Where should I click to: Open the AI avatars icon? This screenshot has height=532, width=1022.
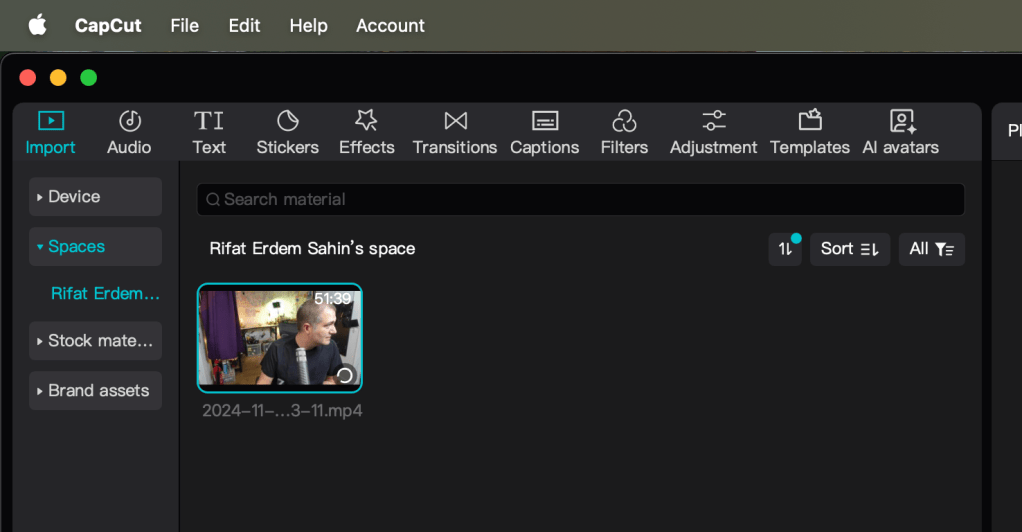[x=903, y=121]
